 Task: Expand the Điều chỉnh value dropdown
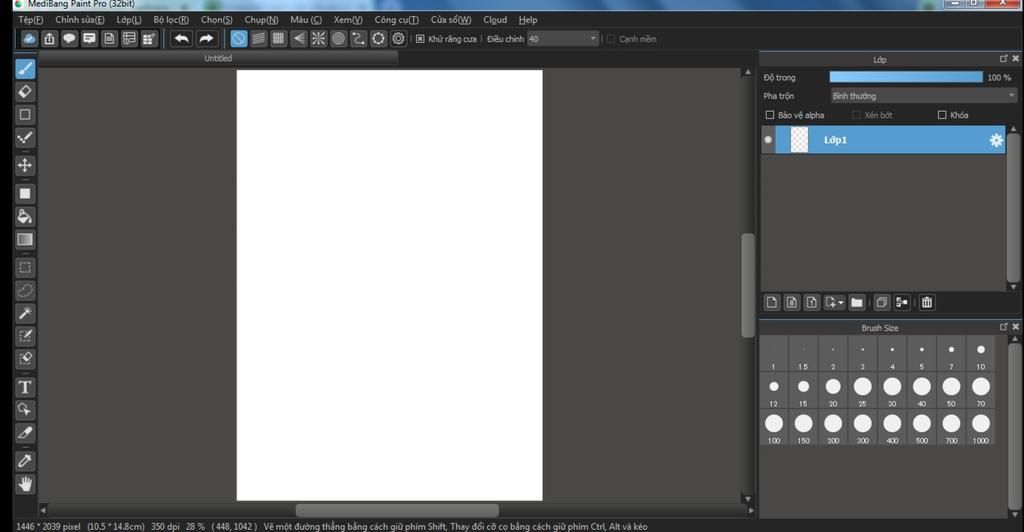[x=593, y=39]
